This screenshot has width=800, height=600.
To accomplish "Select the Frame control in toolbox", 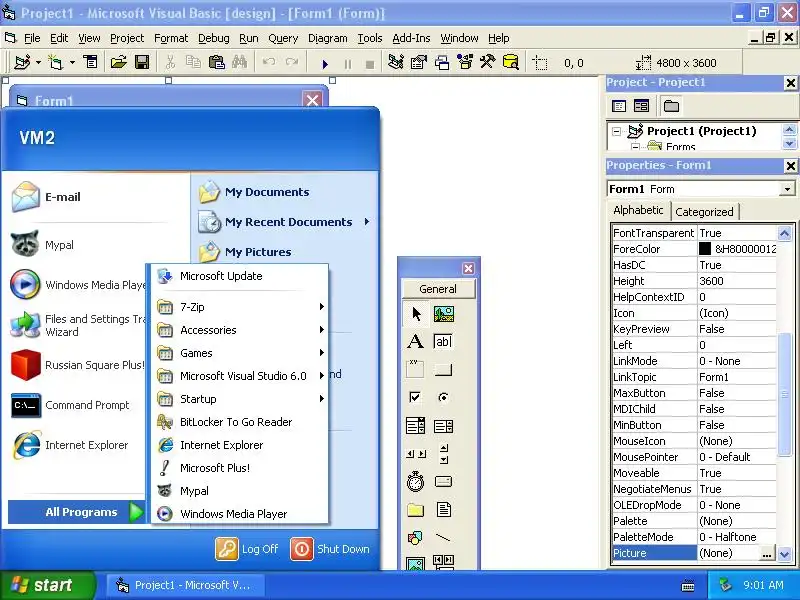I will [x=416, y=369].
